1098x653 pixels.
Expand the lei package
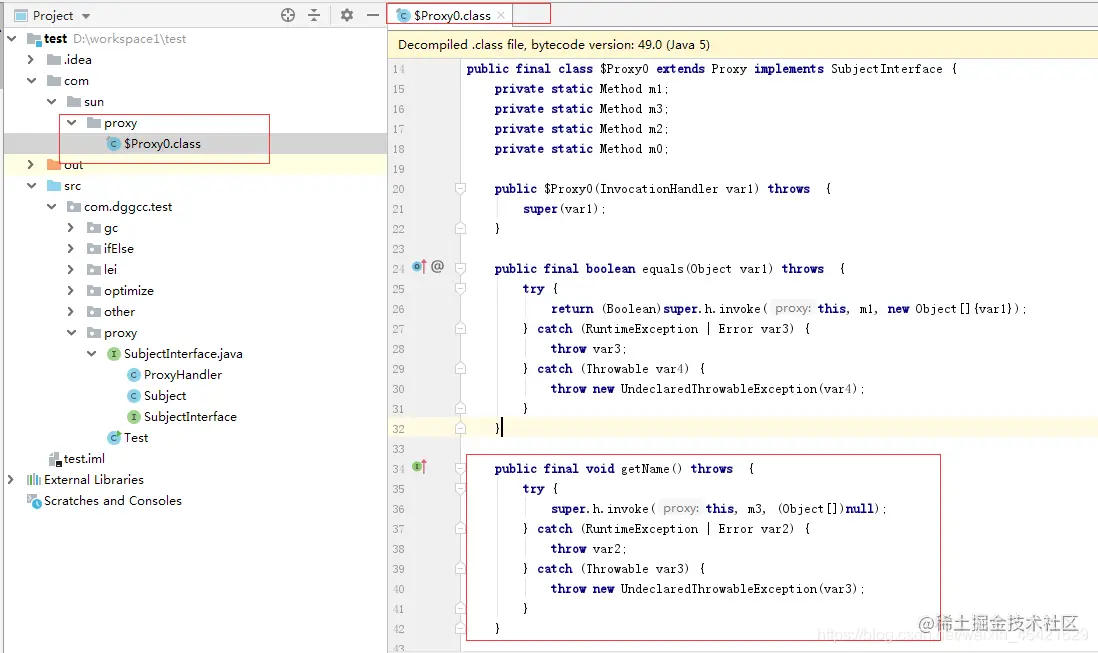(71, 269)
